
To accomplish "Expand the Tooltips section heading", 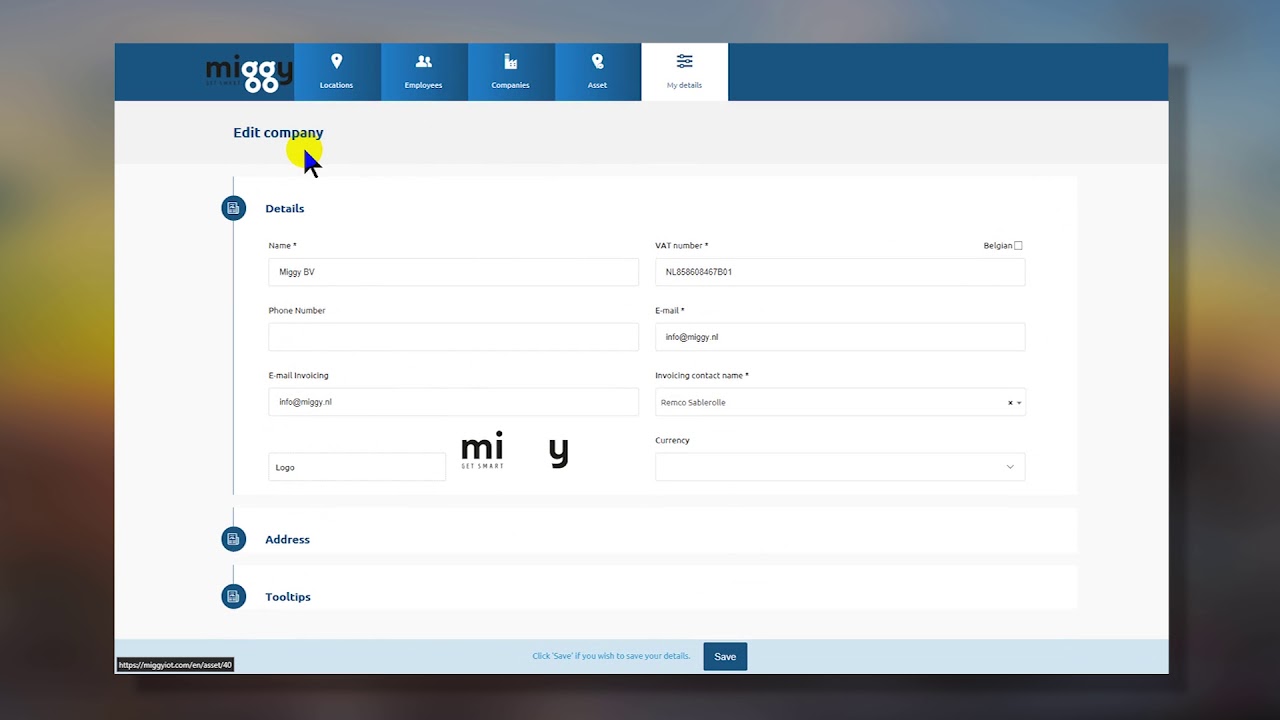I will click(288, 596).
